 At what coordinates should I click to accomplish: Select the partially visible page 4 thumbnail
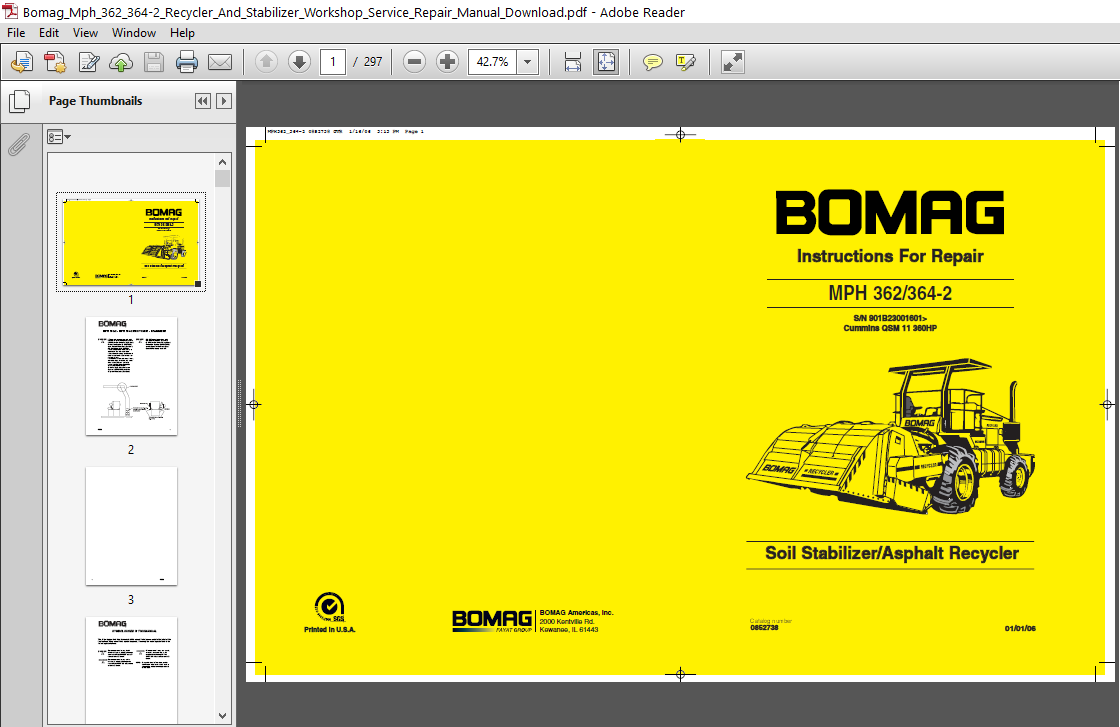pos(131,670)
